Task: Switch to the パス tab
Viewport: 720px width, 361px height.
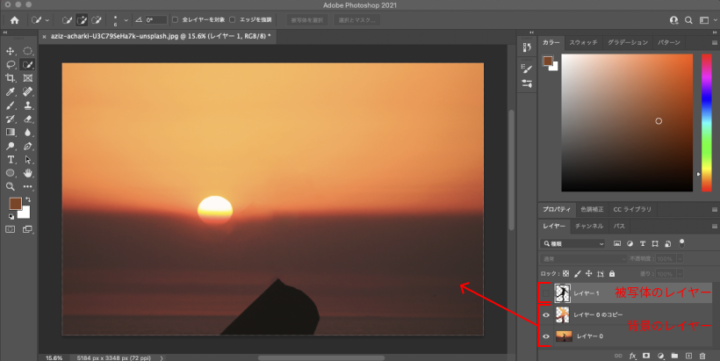Action: 619,226
